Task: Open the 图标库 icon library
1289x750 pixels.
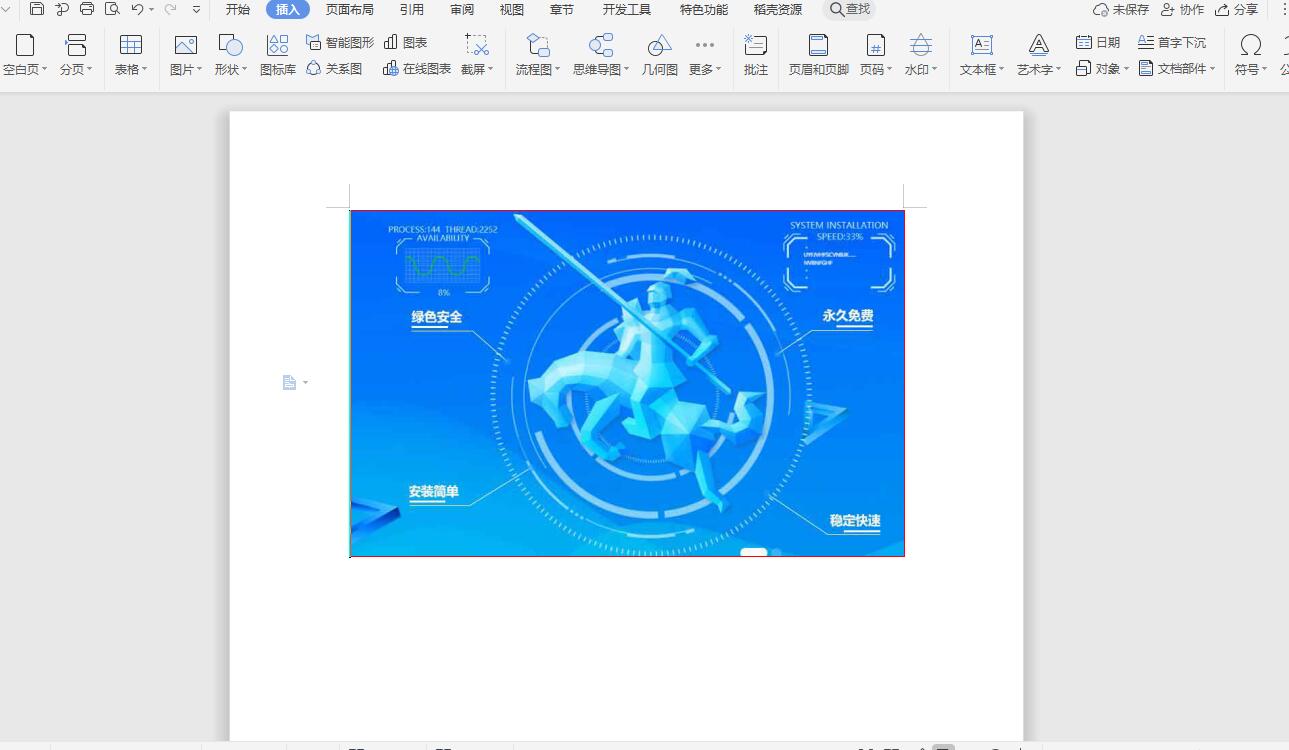Action: [x=277, y=54]
